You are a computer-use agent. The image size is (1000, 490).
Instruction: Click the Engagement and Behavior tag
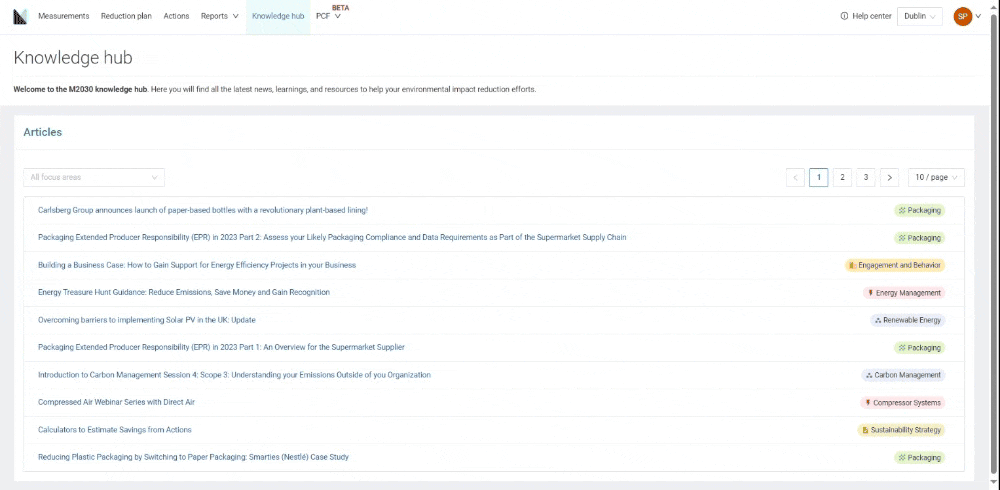[895, 265]
